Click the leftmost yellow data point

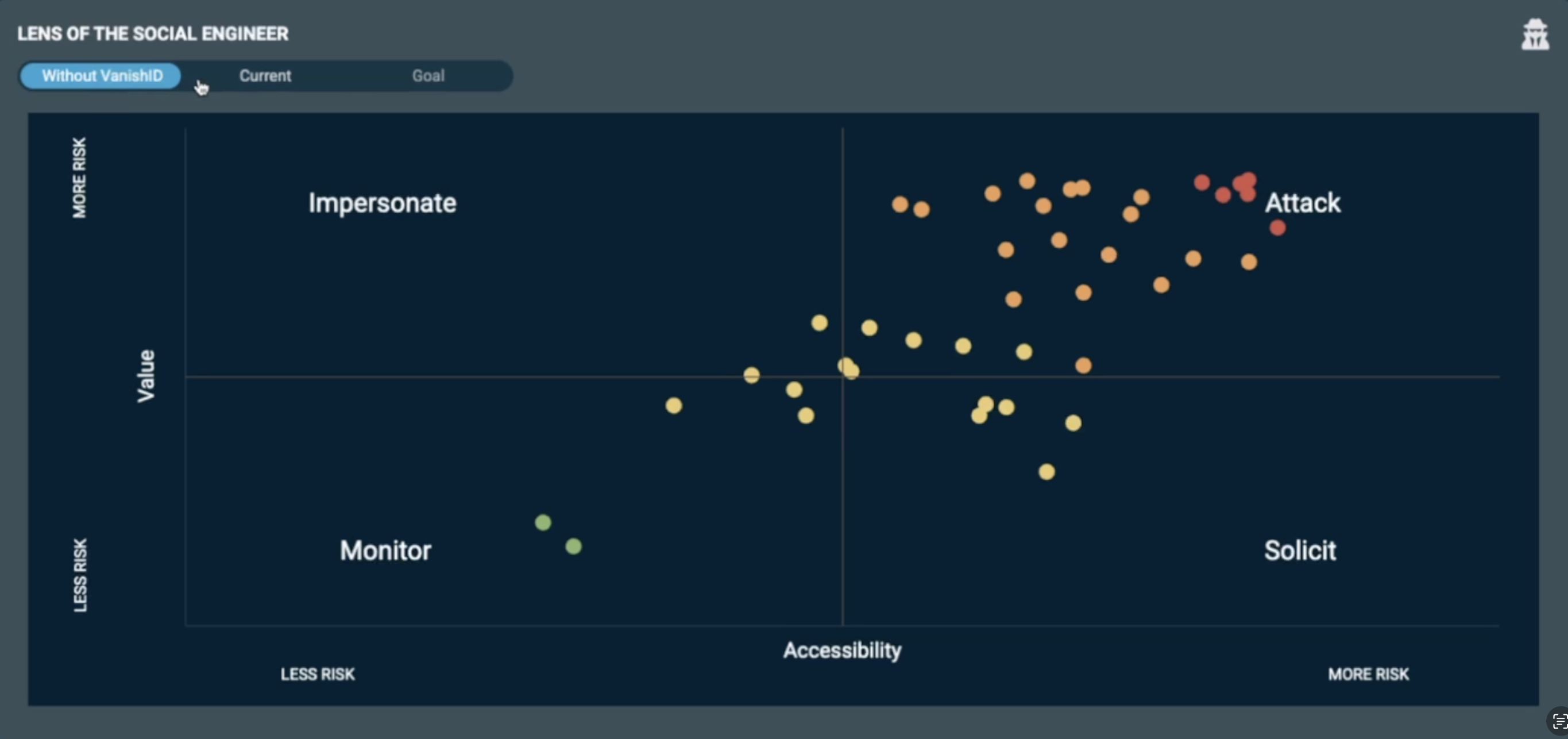[x=673, y=405]
